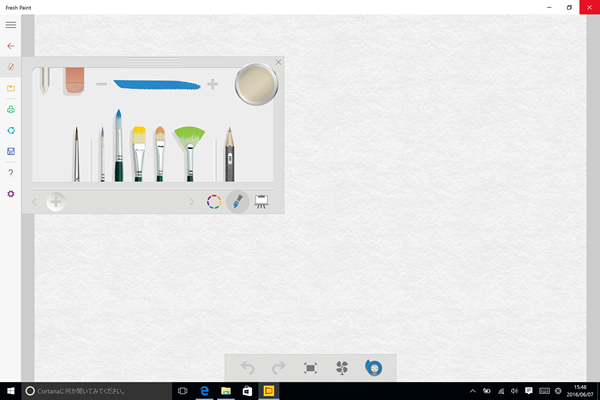This screenshot has width=600, height=400.
Task: Show hidden system tray icons
Action: click(473, 390)
